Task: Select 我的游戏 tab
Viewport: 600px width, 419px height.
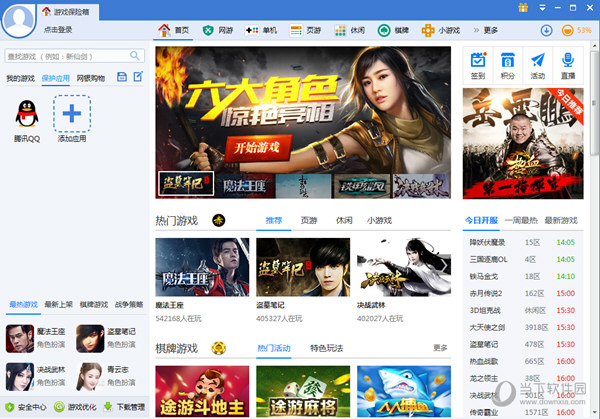Action: (x=20, y=78)
